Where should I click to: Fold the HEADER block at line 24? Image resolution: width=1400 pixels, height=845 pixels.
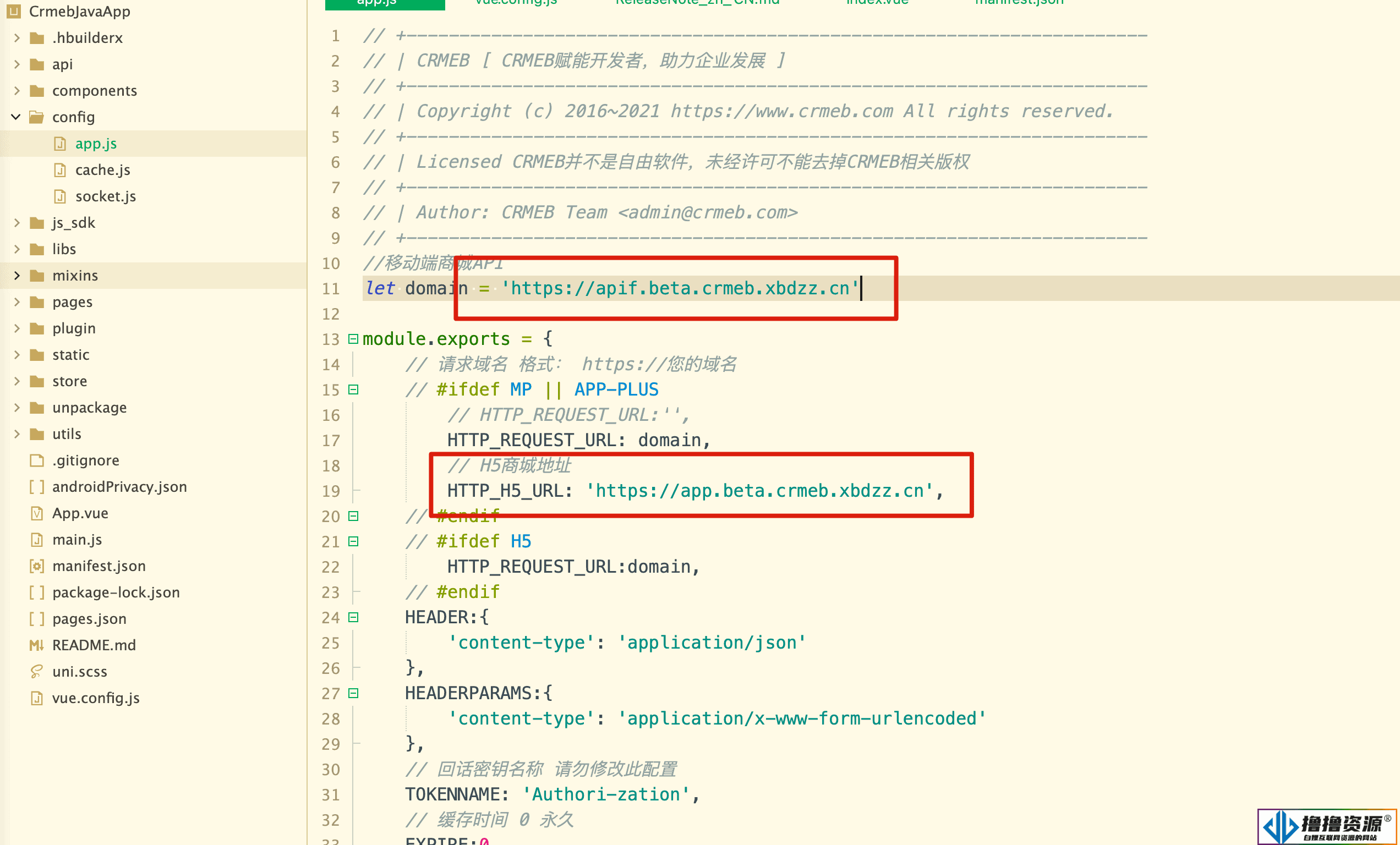[x=353, y=617]
